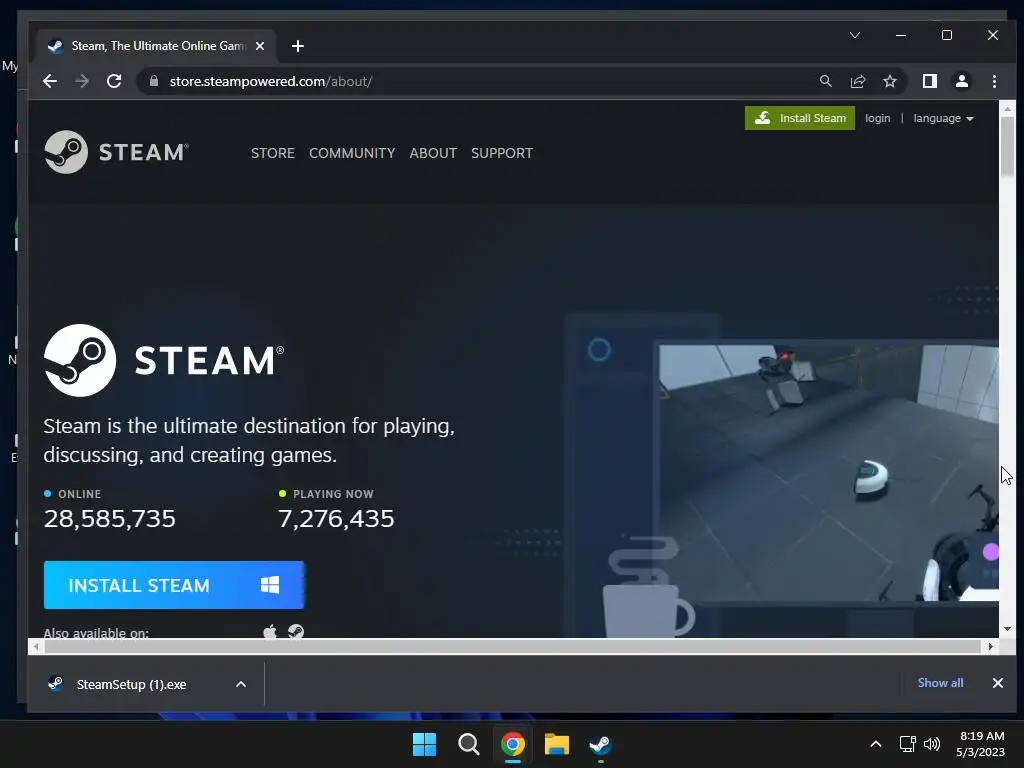Open Chrome three-dot menu
Image resolution: width=1024 pixels, height=768 pixels.
[x=994, y=81]
